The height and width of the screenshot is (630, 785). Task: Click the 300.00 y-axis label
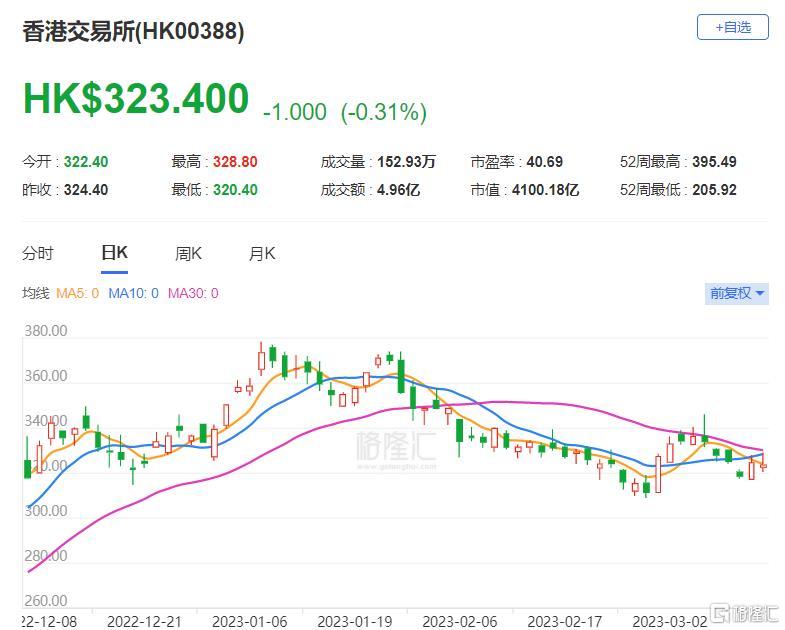coord(46,511)
